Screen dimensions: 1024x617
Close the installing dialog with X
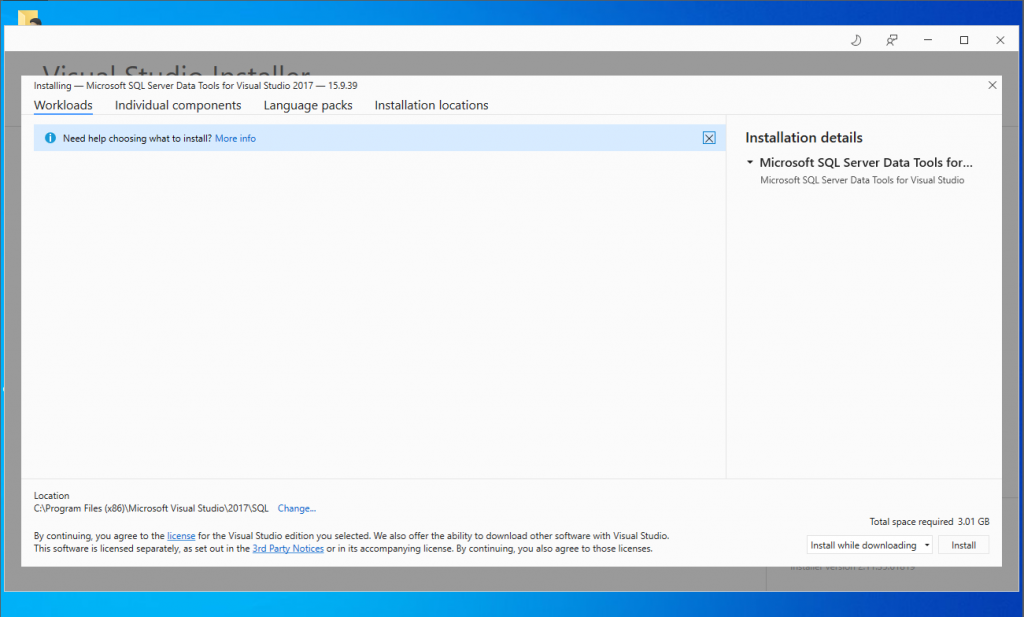tap(992, 86)
